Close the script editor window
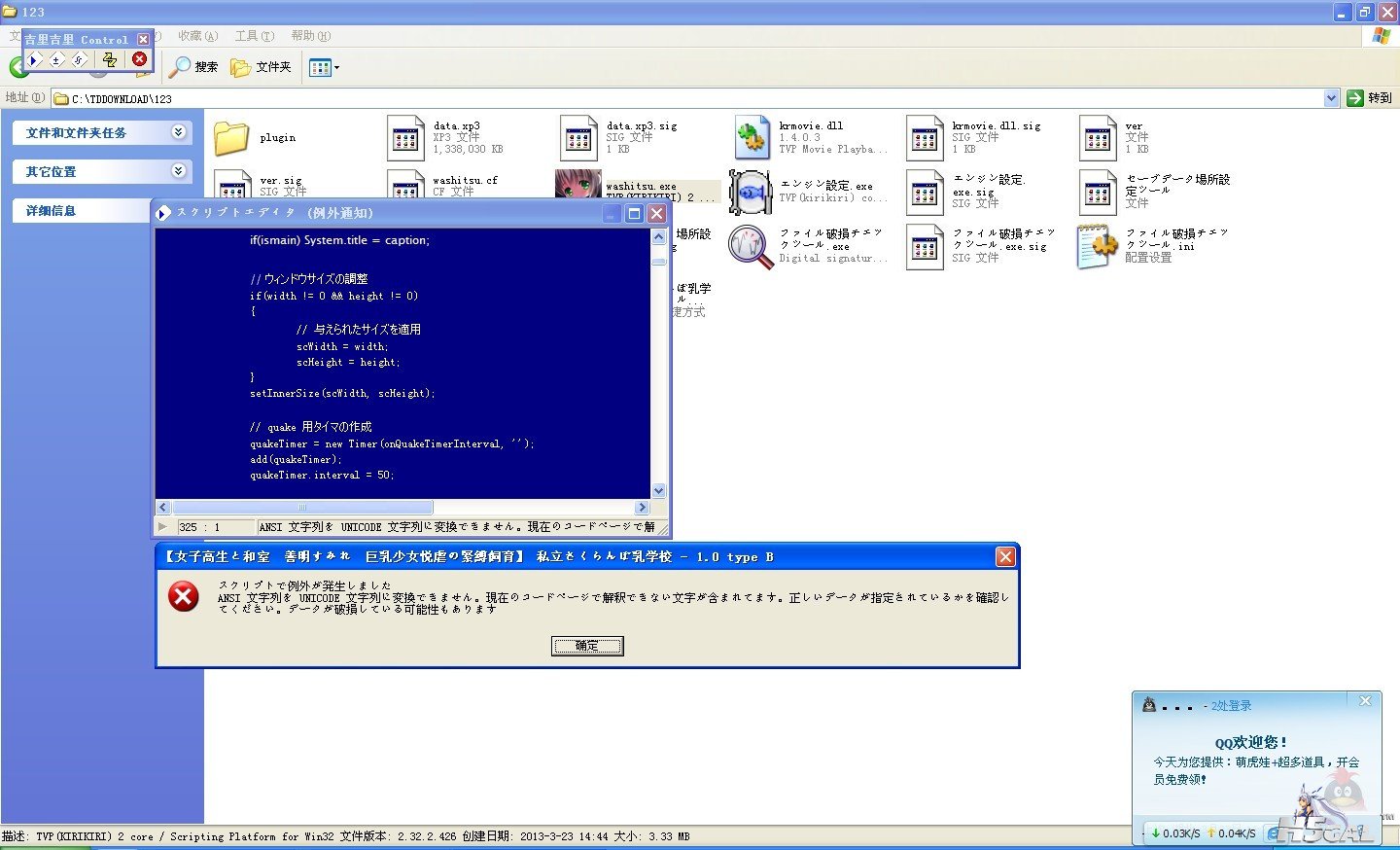1400x850 pixels. pos(657,213)
